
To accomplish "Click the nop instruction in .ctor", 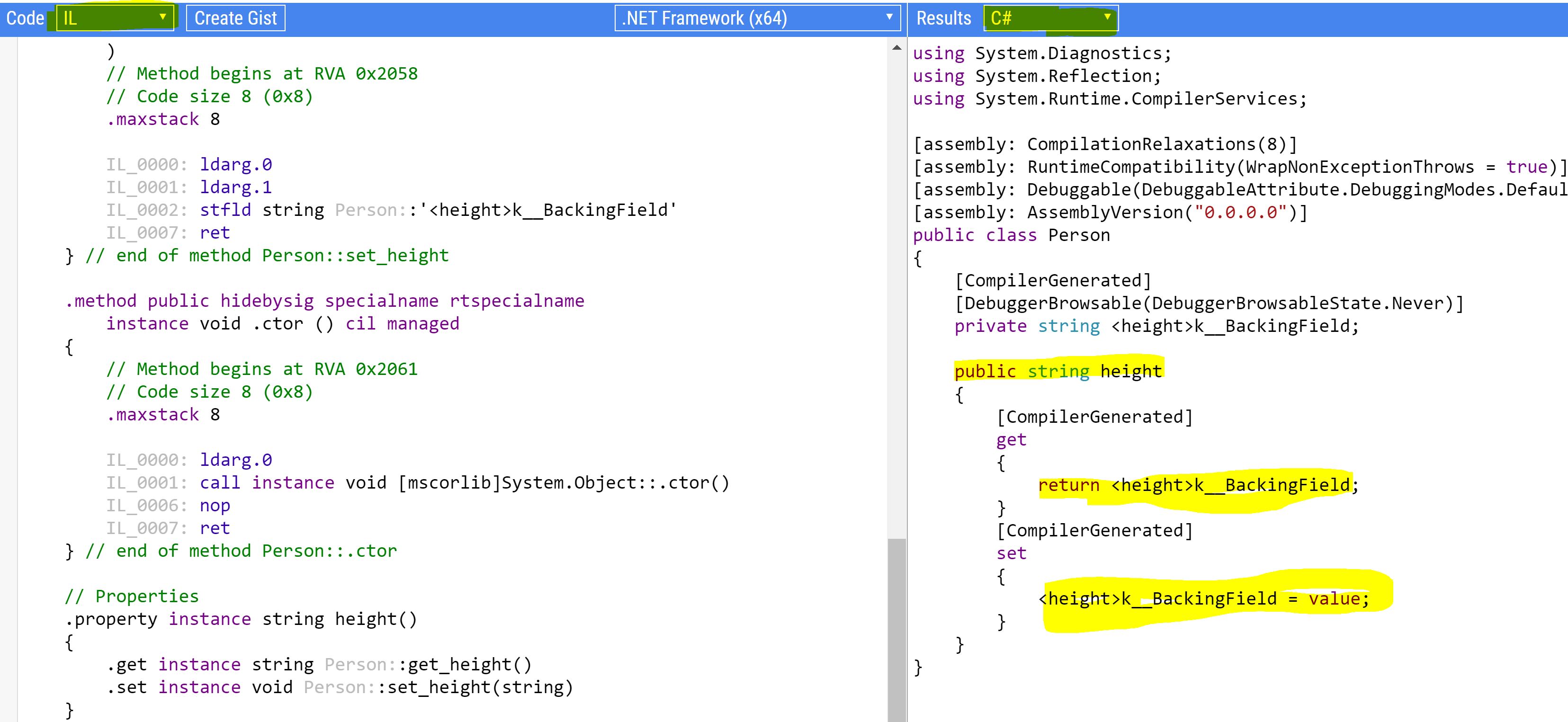I will point(215,505).
